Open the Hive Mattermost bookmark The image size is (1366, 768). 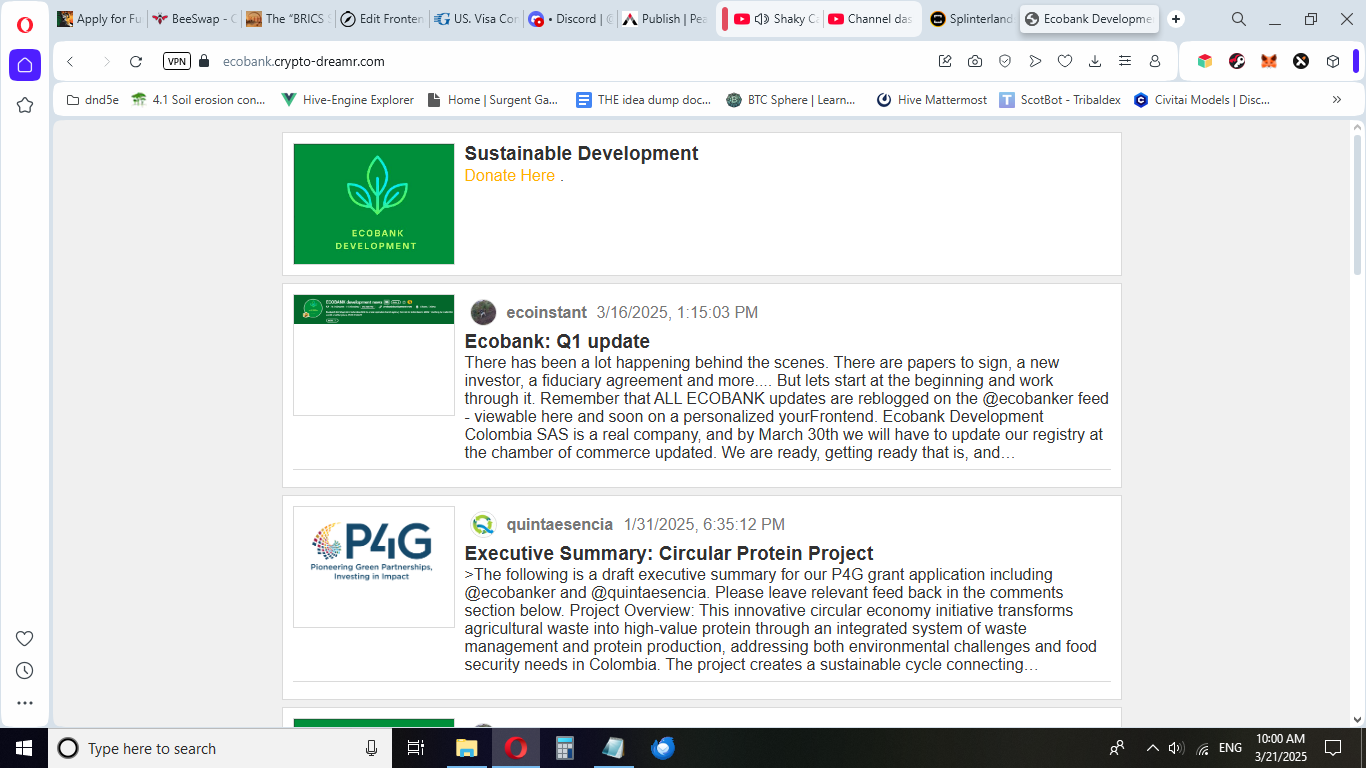(x=931, y=100)
